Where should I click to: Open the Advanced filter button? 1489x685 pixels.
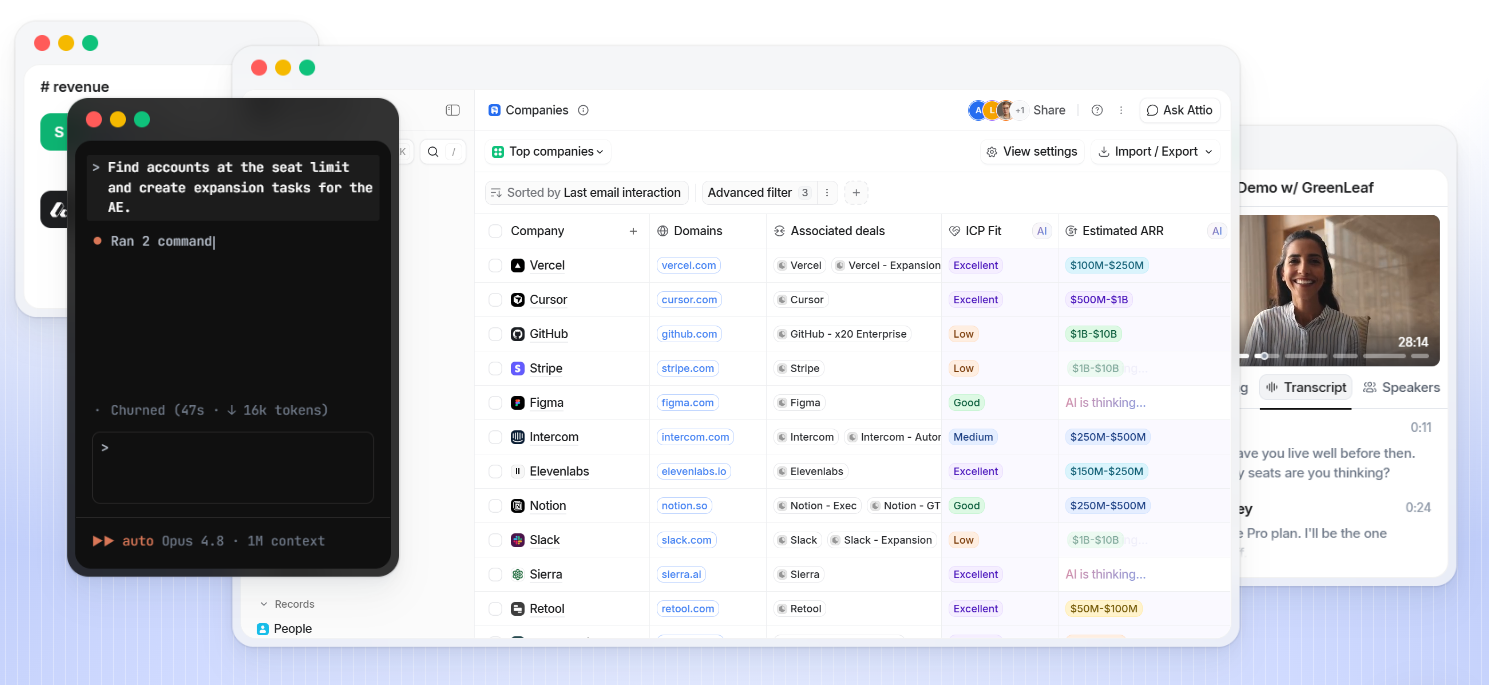coord(758,193)
